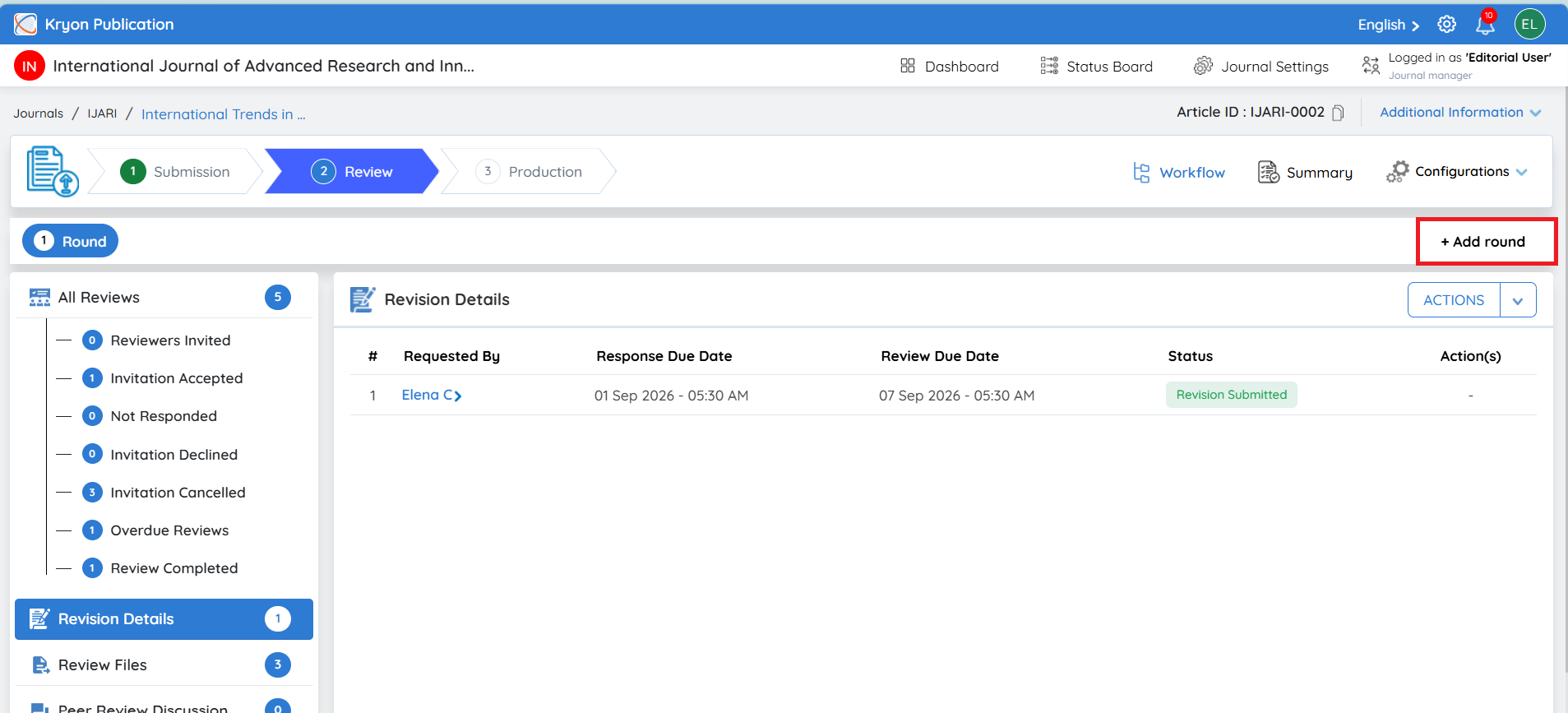Click the Status Board icon
This screenshot has height=713, width=1568.
[x=1049, y=66]
